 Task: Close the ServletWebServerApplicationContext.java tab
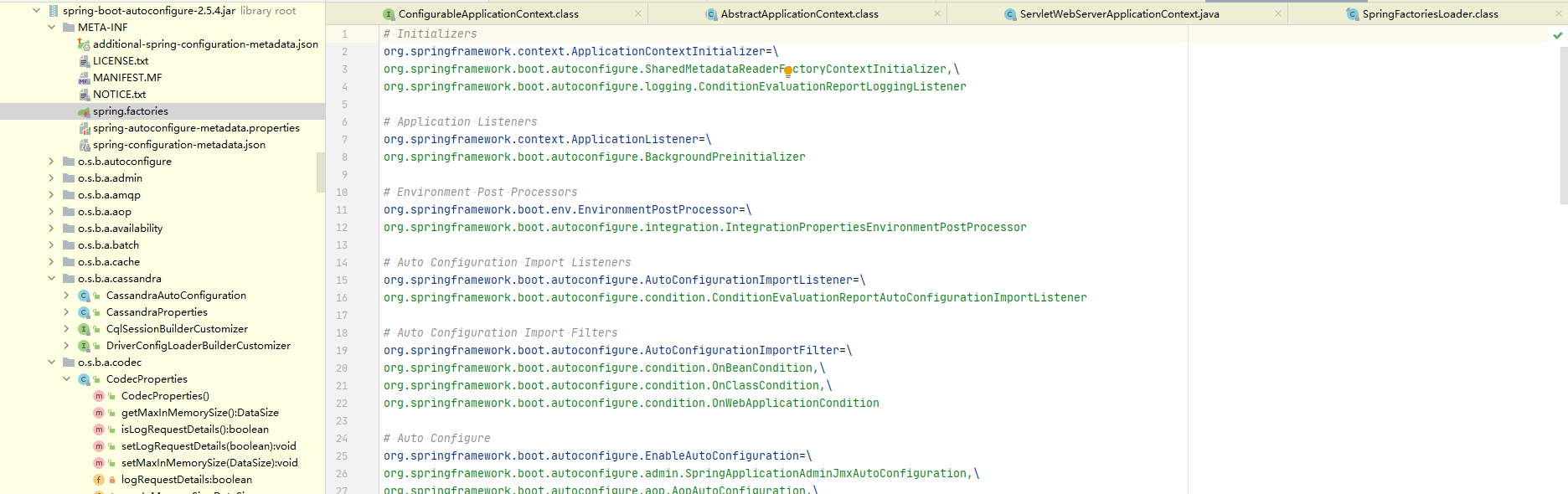[1278, 14]
